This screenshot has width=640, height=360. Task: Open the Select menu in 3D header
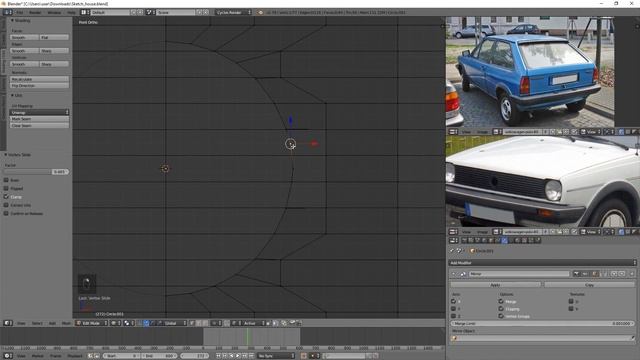click(x=37, y=323)
